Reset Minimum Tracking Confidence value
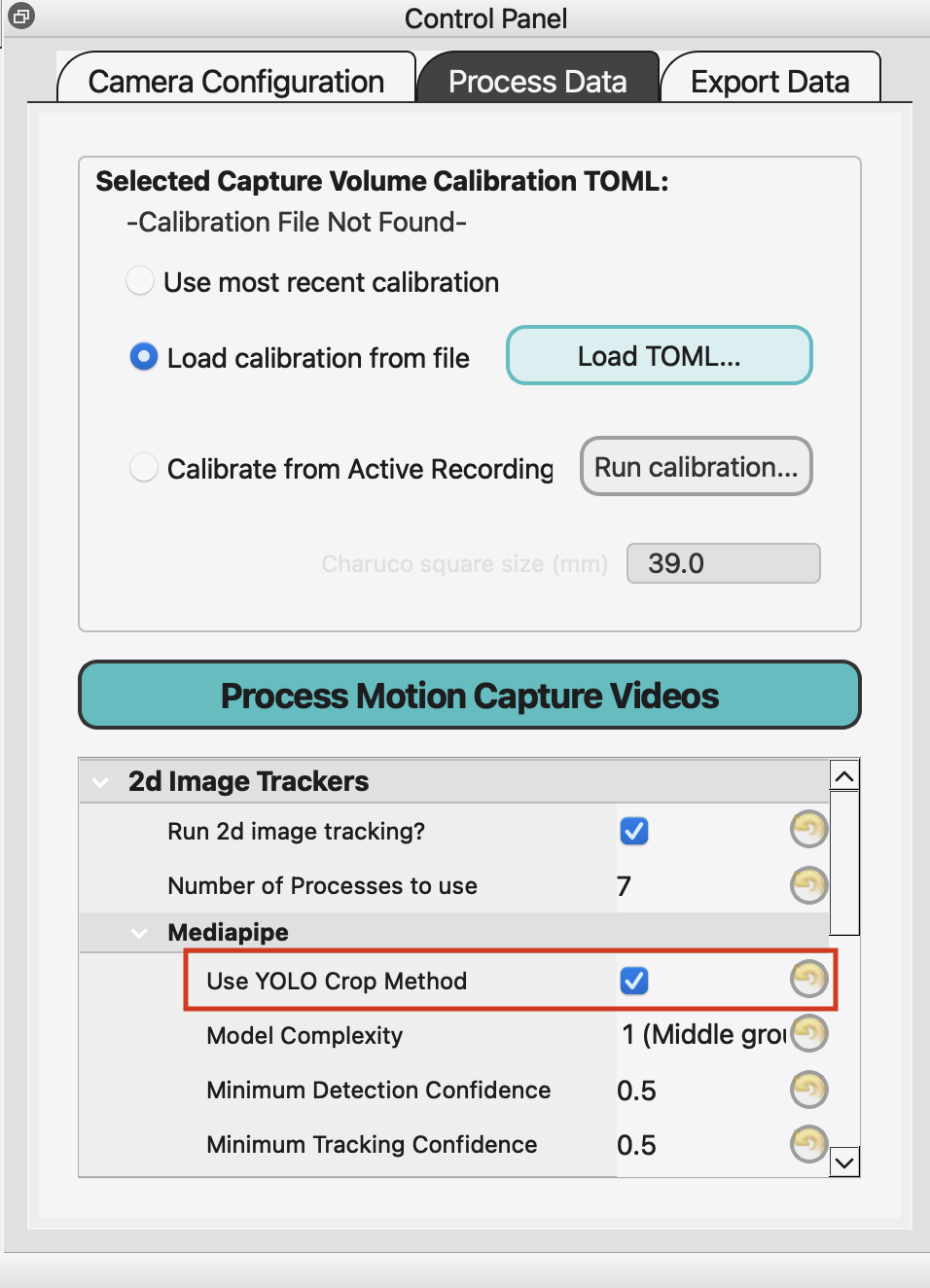Viewport: 930px width, 1288px height. [808, 1143]
